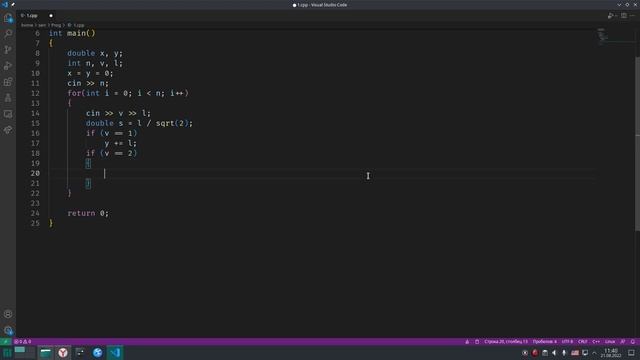Click the show desktop button on taskbar
This screenshot has width=640, height=360.
point(631,353)
